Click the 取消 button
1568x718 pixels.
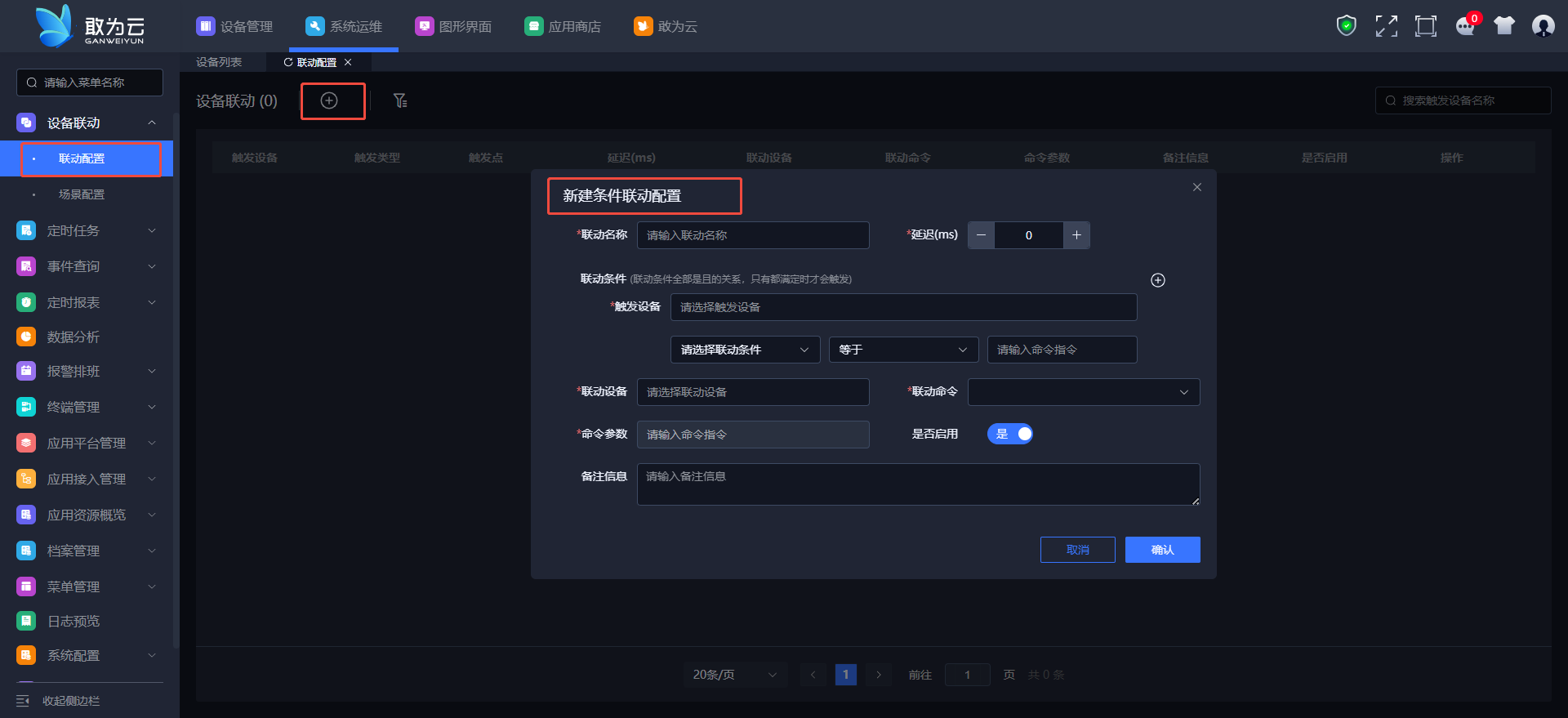tap(1077, 550)
